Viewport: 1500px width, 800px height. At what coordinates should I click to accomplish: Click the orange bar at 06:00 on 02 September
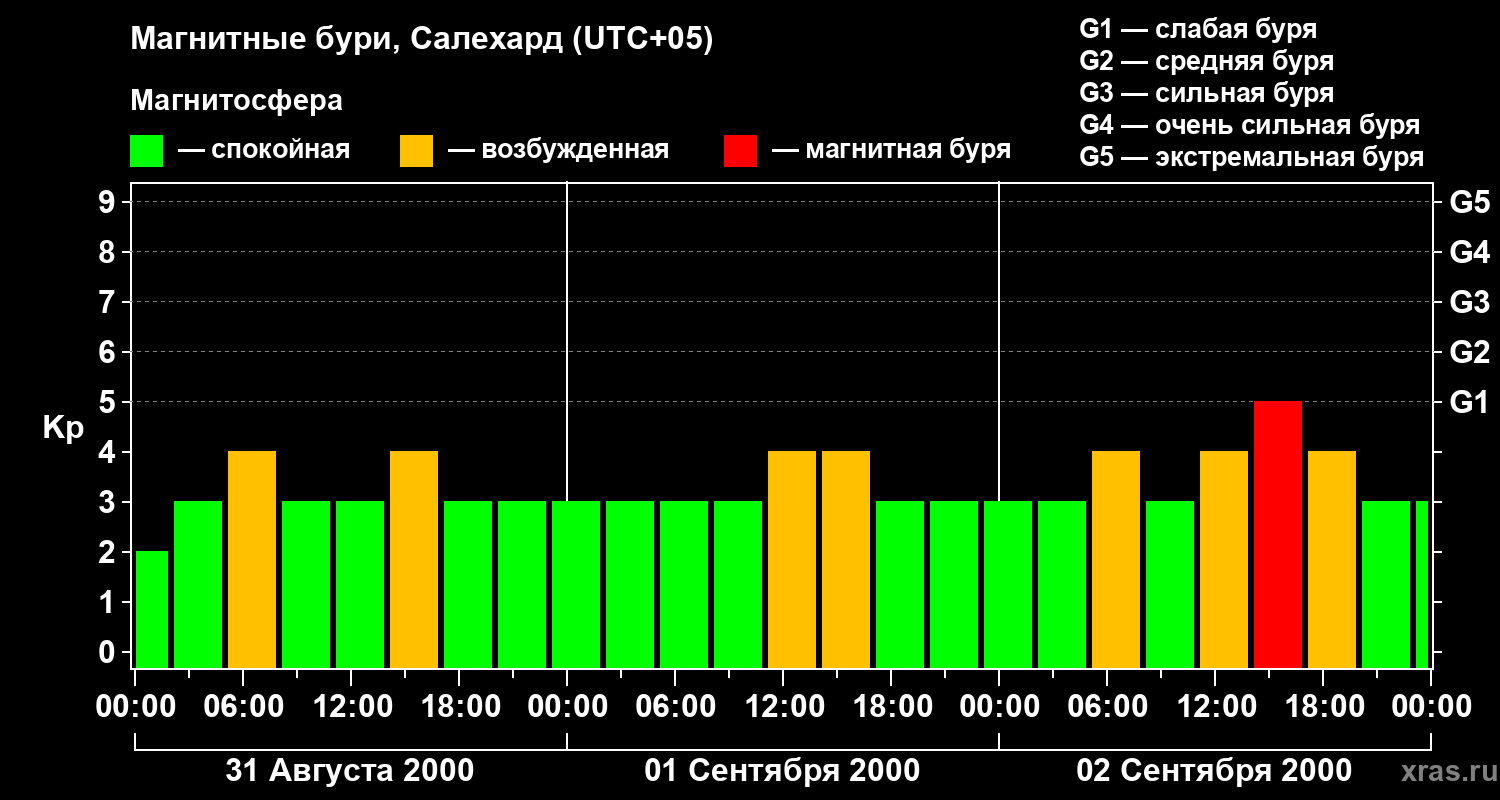coord(1116,560)
